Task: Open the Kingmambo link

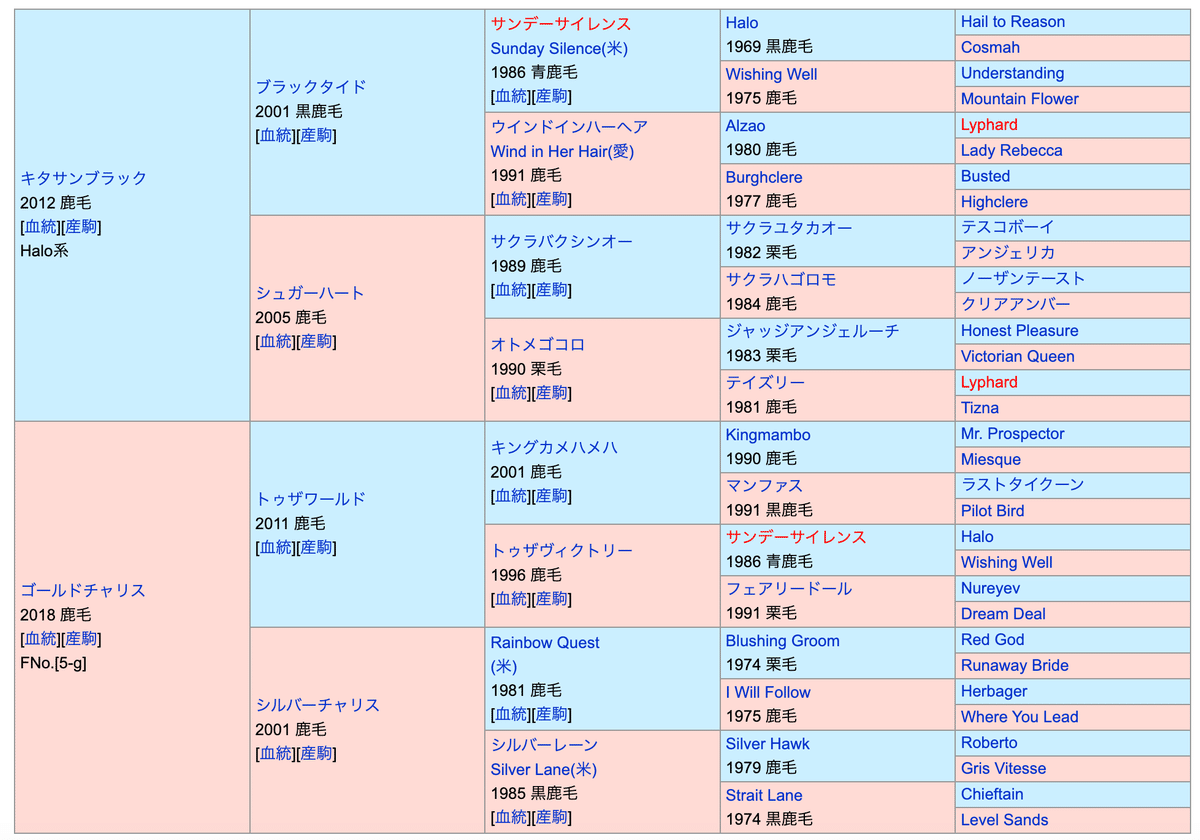Action: [x=767, y=435]
